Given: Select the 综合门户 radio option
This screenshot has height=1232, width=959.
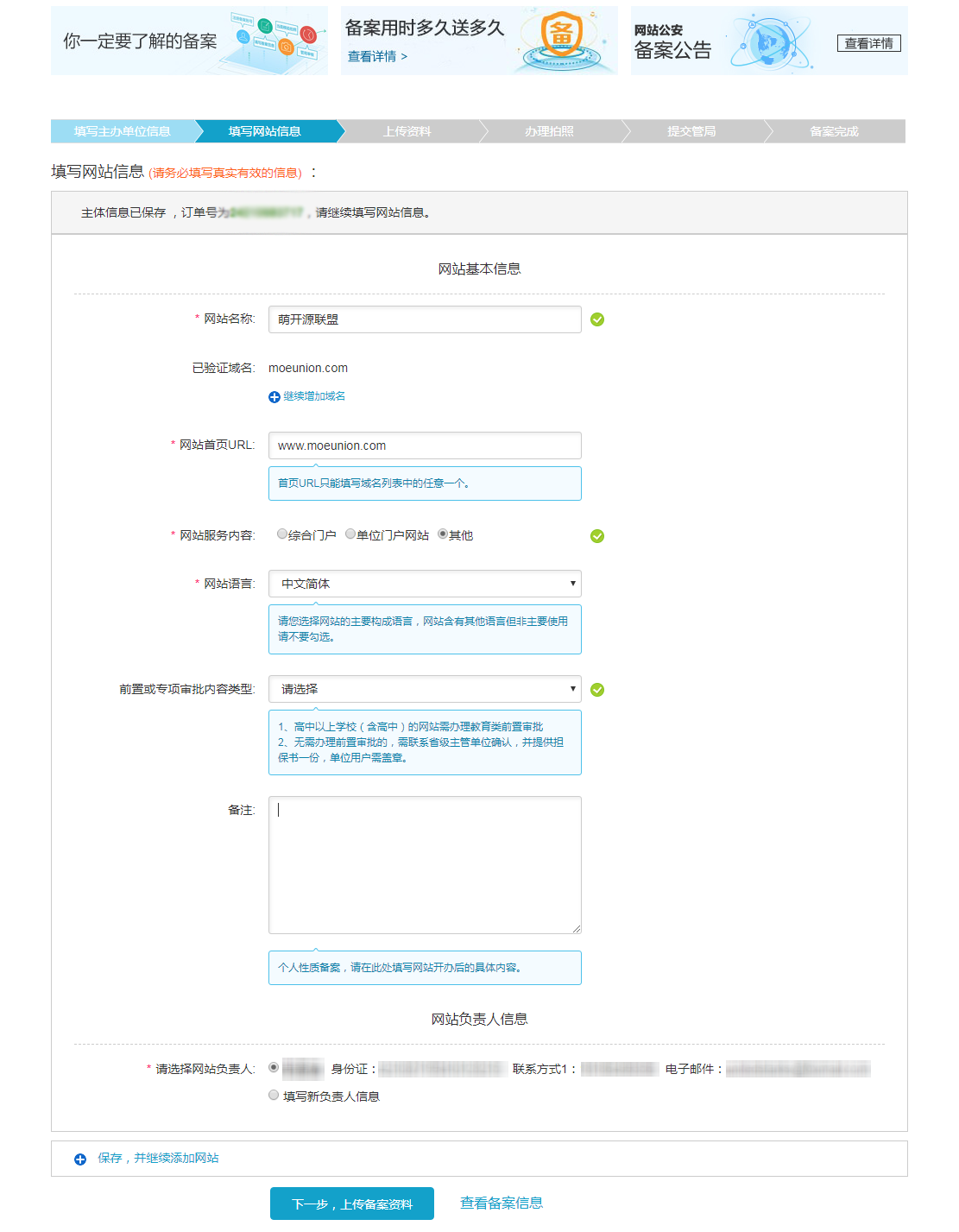Looking at the screenshot, I should [x=281, y=534].
